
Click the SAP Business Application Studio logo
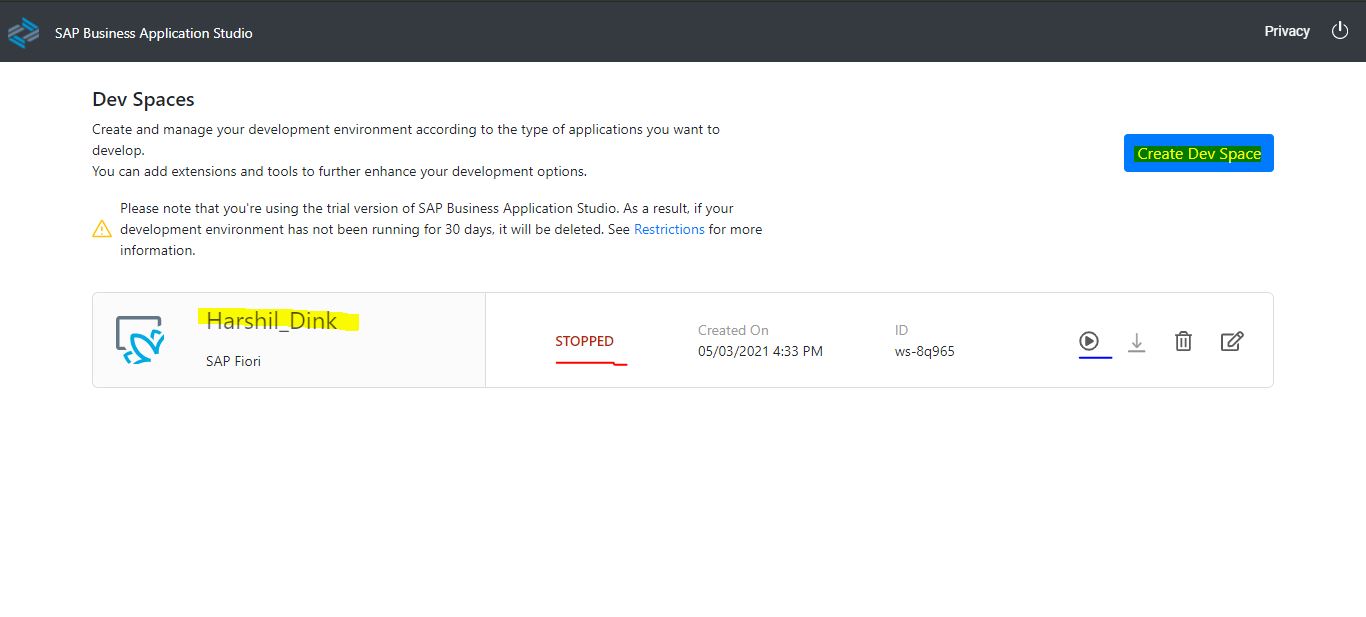click(23, 33)
